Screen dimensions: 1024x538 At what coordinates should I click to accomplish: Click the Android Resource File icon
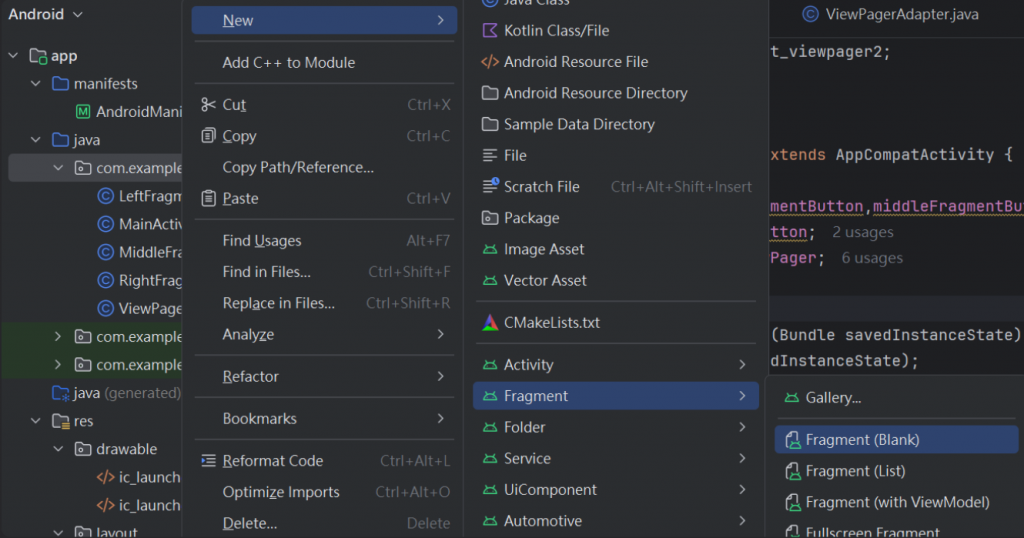[490, 62]
